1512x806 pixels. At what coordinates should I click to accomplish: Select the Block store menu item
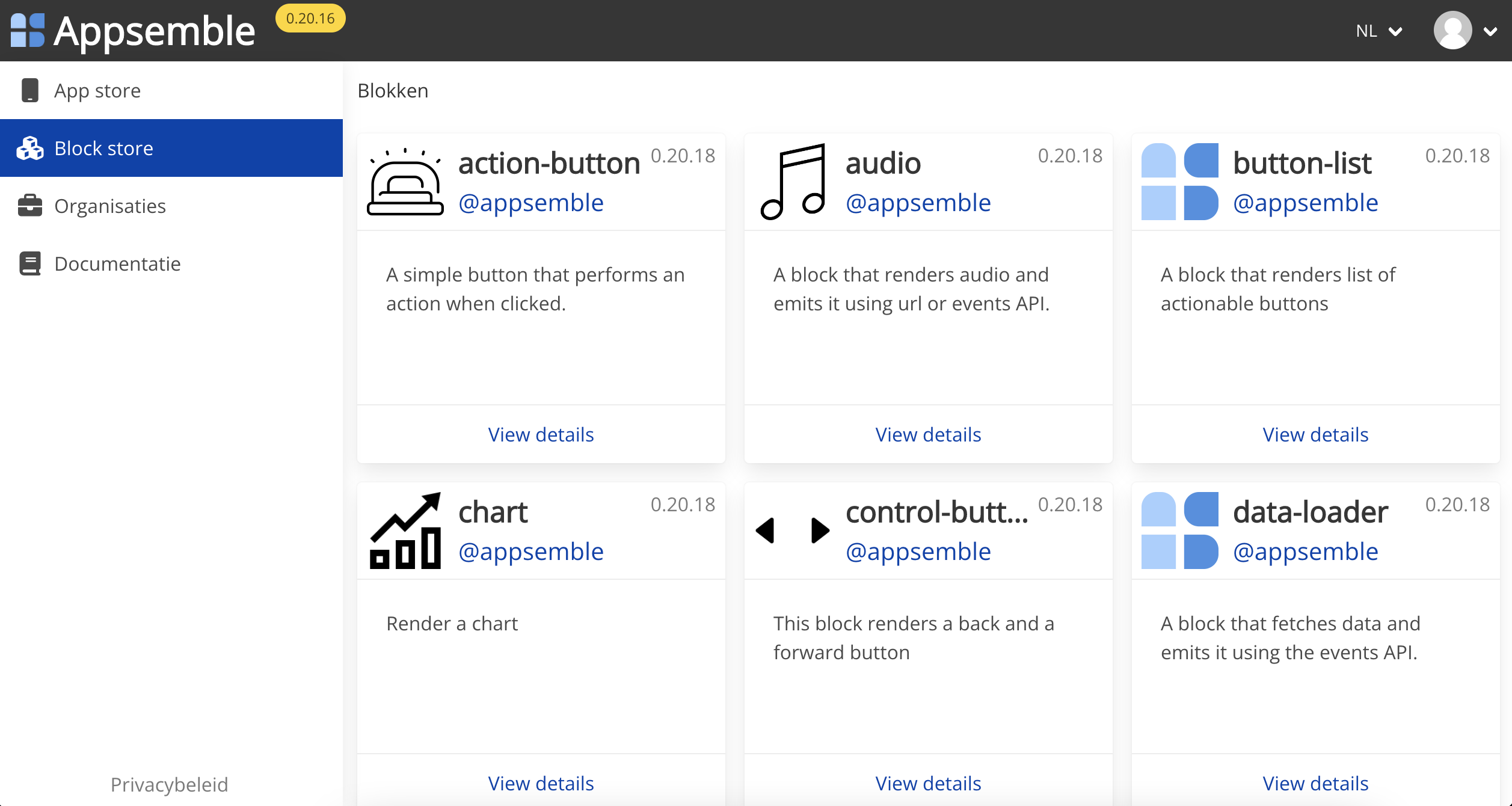[x=171, y=148]
